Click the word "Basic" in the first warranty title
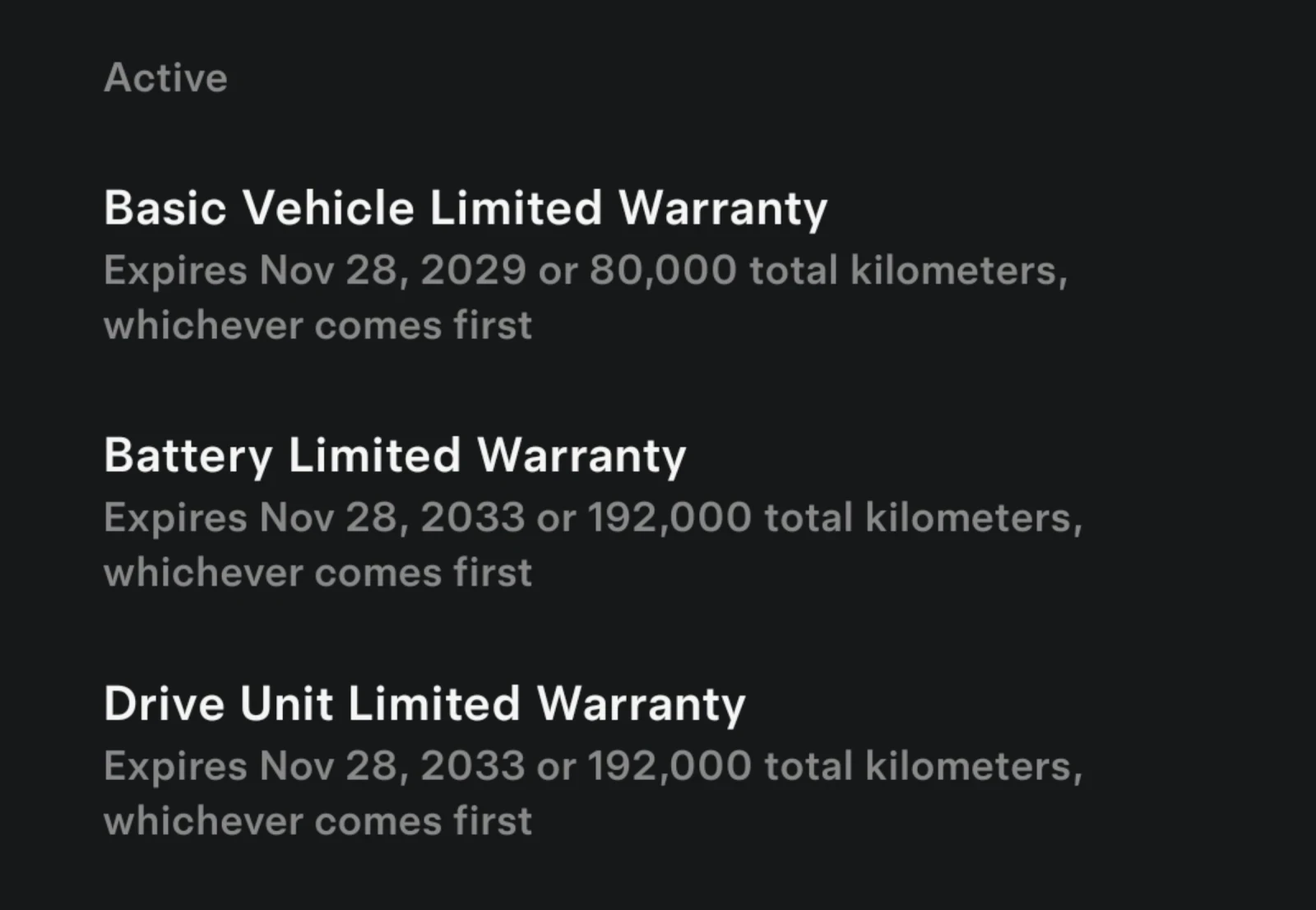 164,207
